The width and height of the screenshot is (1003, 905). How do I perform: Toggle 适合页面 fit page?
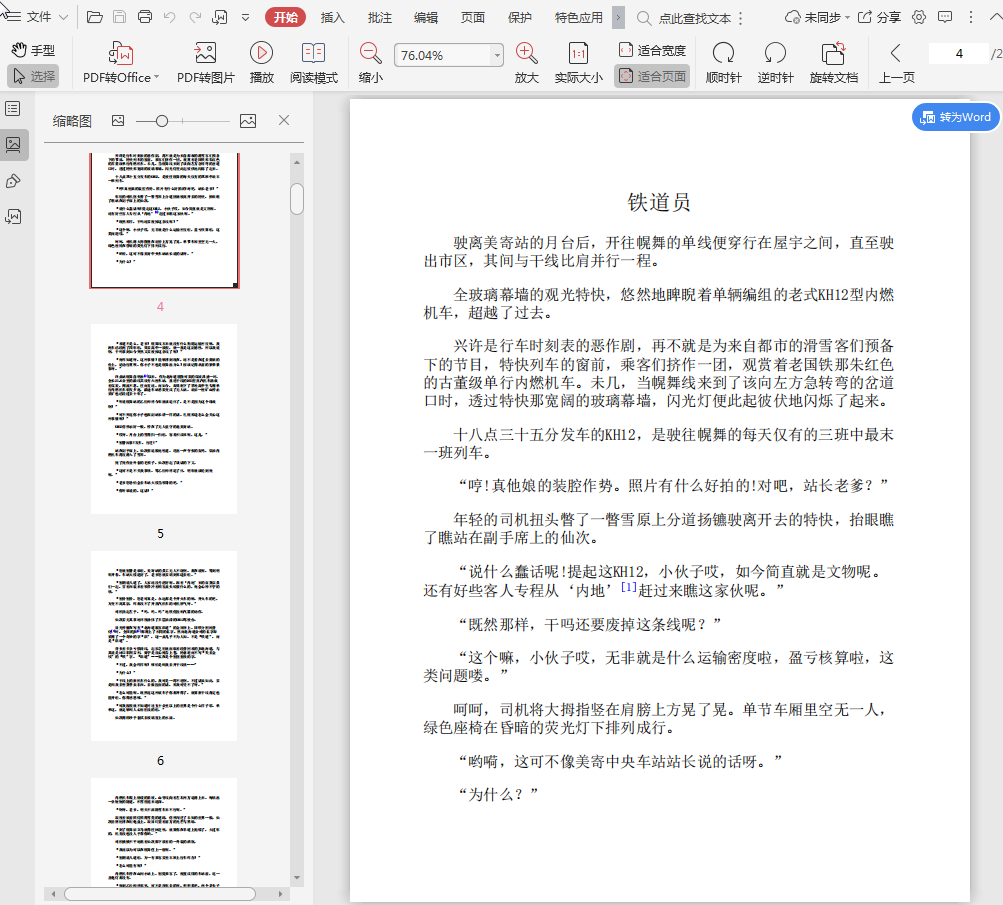tap(652, 76)
